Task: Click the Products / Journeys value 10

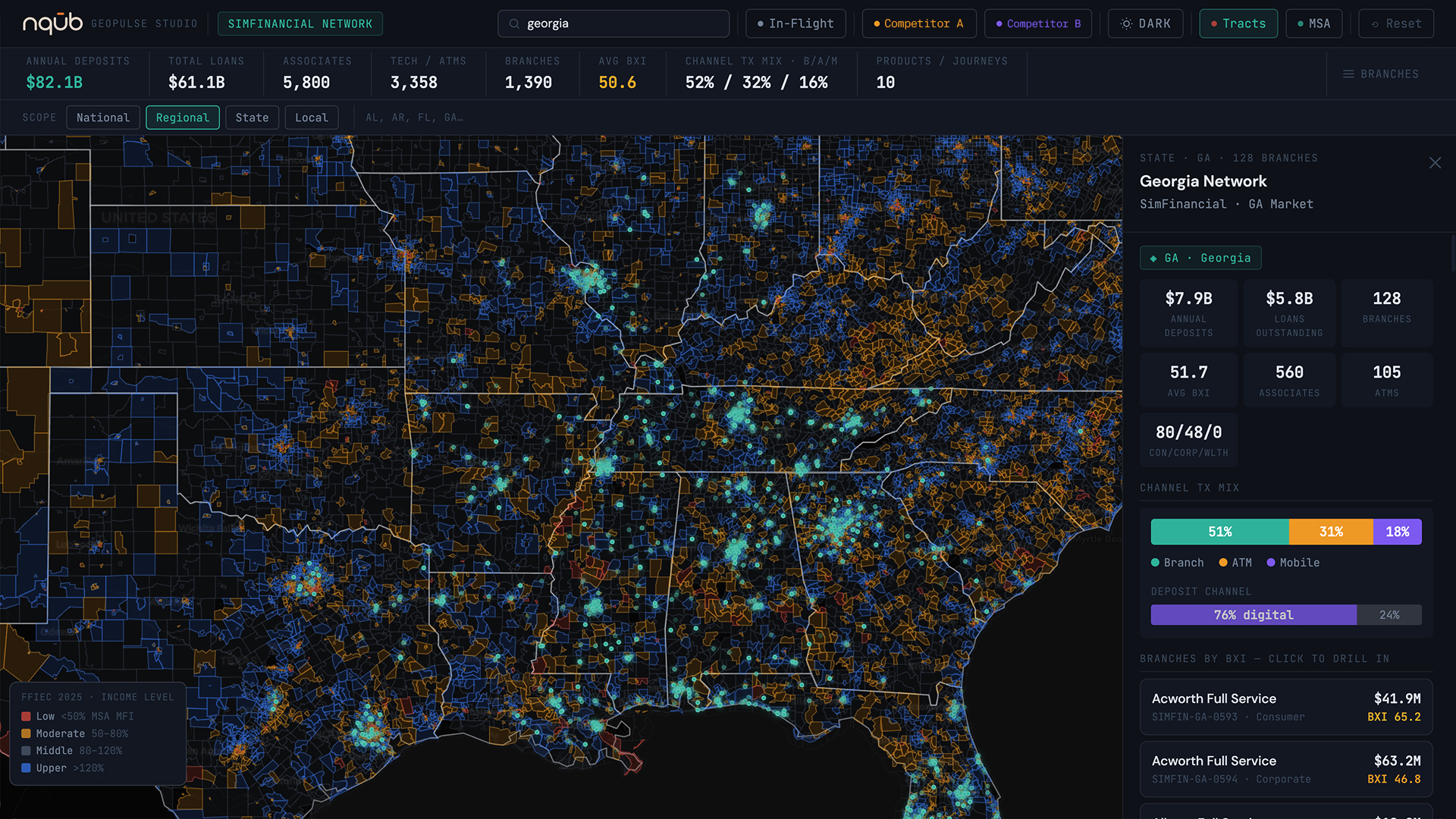Action: (x=886, y=83)
